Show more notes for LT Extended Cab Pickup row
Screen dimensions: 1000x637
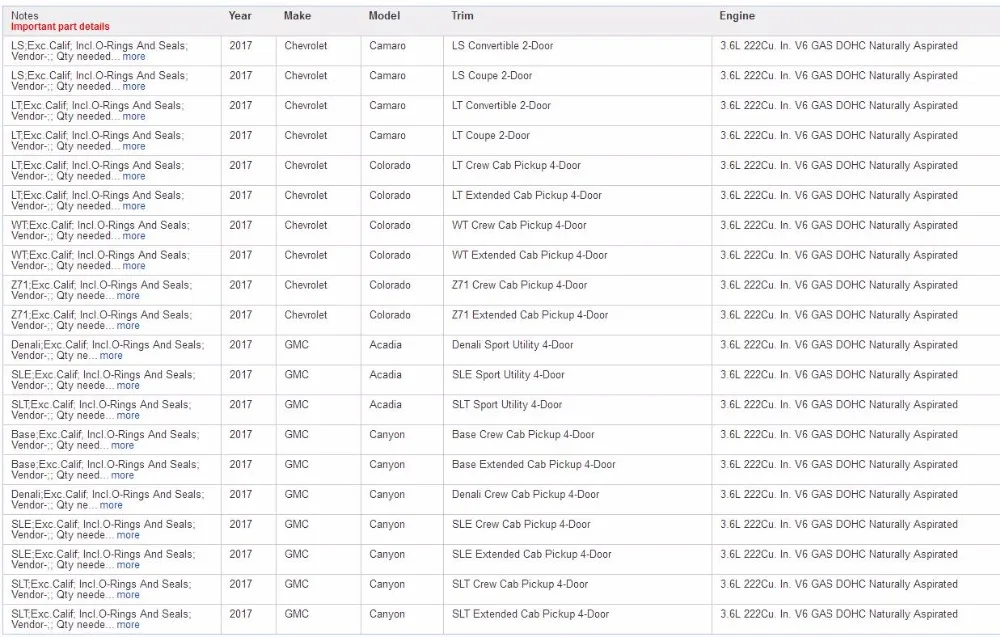click(134, 207)
